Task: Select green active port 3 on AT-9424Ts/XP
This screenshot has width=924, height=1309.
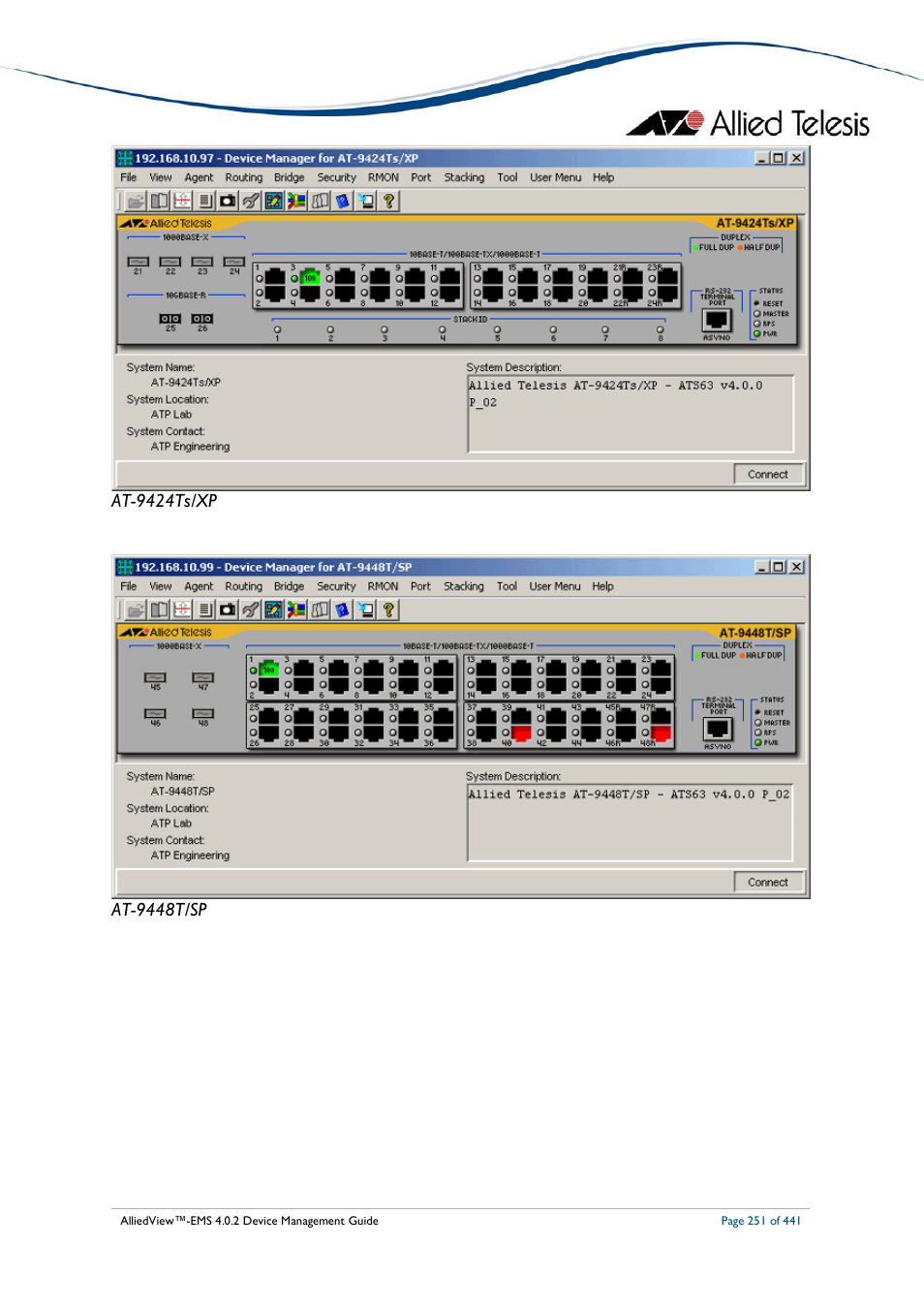Action: pyautogui.click(x=310, y=277)
